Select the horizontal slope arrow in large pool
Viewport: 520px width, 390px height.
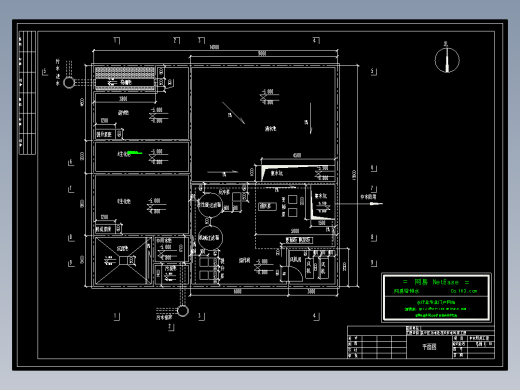(222, 172)
